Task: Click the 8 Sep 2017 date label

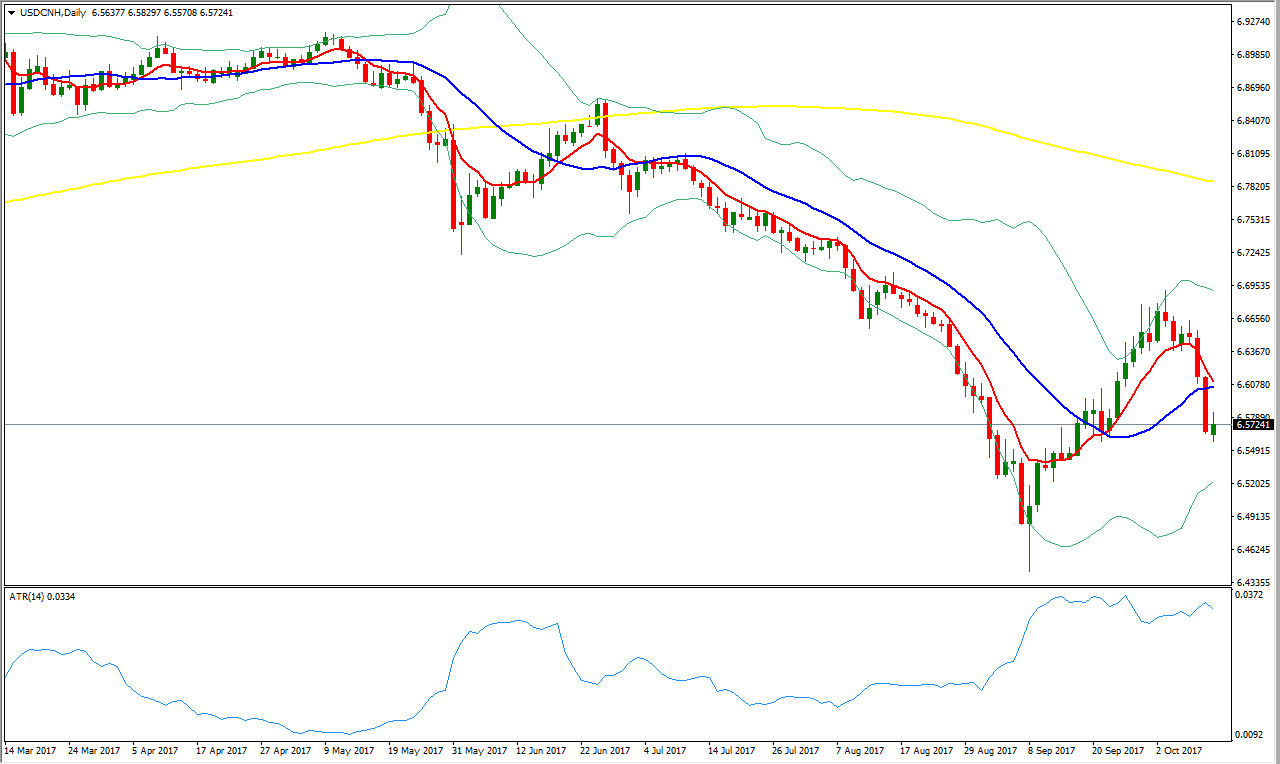Action: (x=1051, y=749)
